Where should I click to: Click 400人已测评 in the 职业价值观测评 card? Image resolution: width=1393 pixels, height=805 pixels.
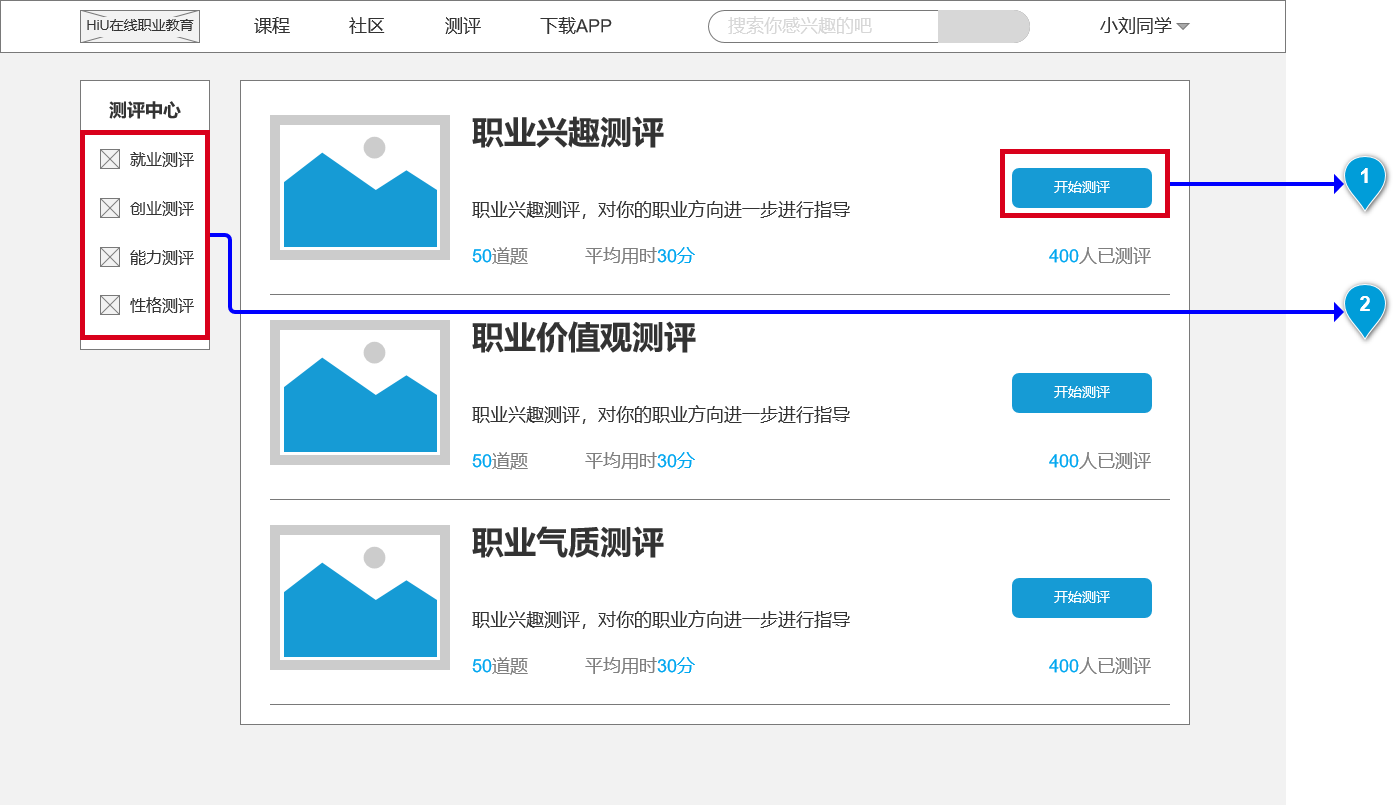pos(1100,461)
